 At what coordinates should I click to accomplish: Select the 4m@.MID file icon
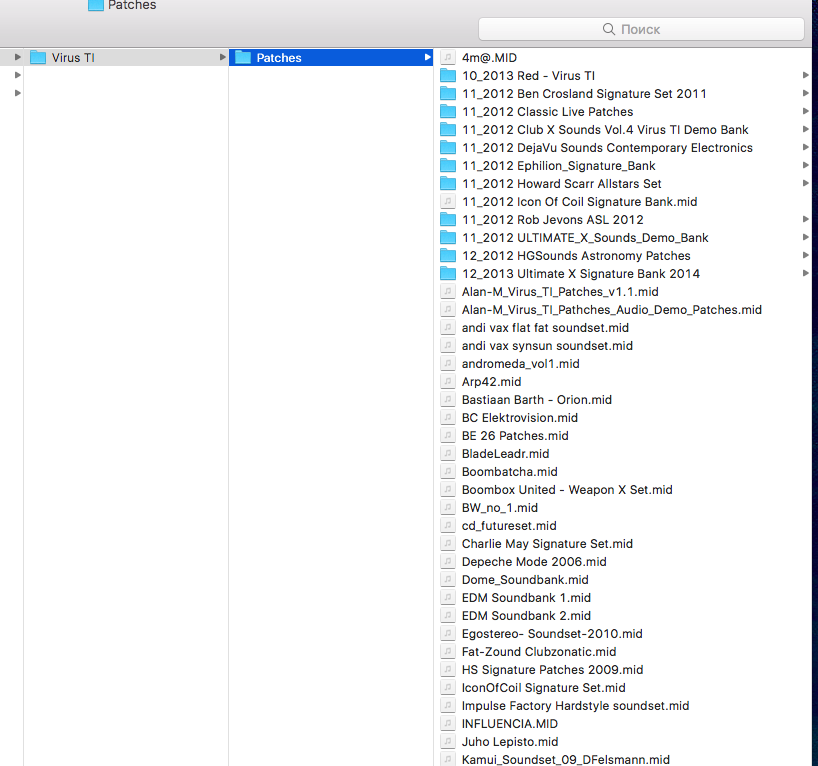coord(448,57)
